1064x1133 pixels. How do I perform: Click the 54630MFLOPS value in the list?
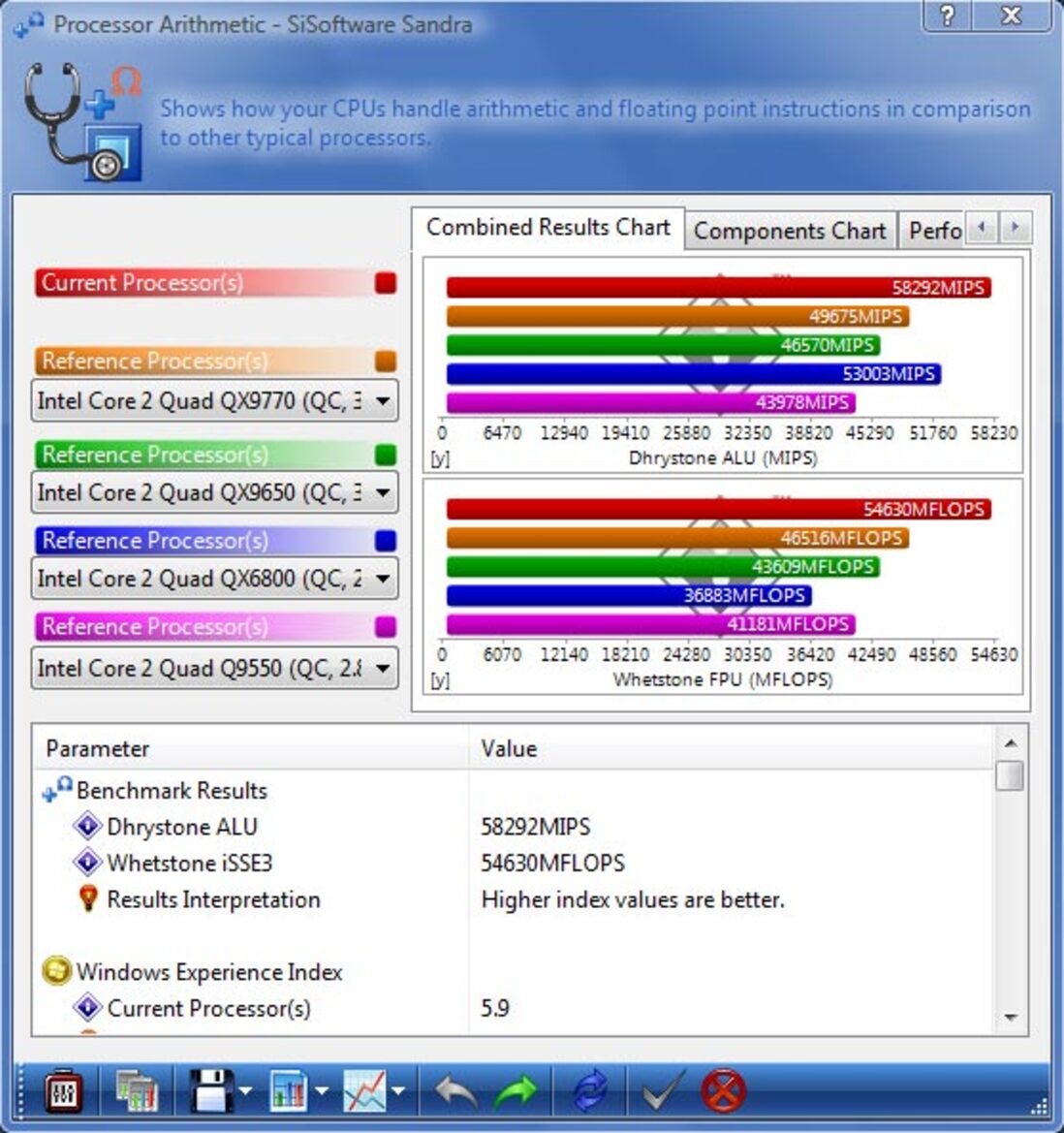tap(552, 862)
